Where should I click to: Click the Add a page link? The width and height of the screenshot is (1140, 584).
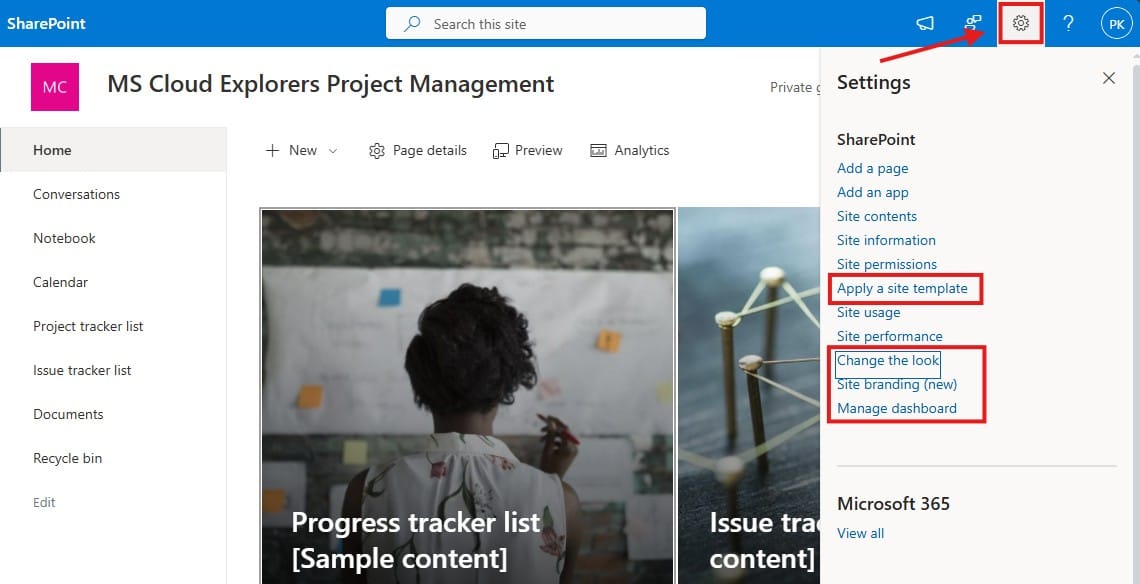click(872, 168)
